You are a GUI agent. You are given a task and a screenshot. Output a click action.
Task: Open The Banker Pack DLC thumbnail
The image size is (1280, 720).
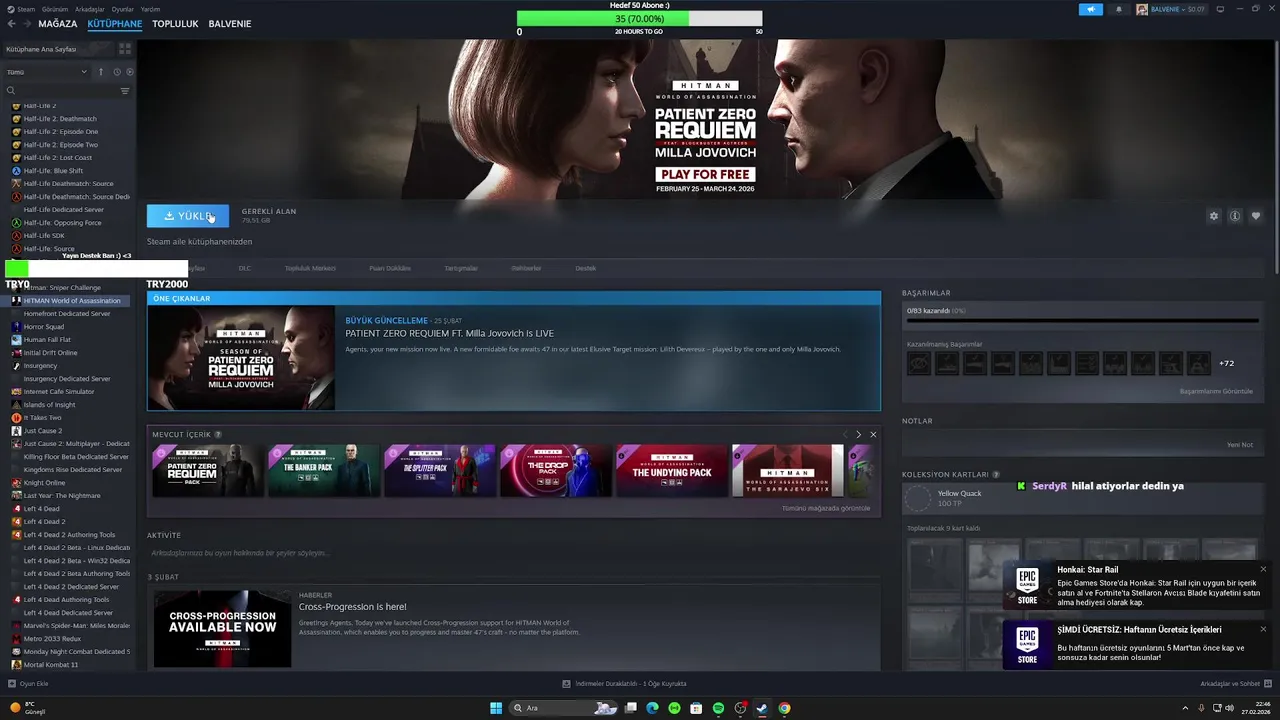[x=324, y=471]
